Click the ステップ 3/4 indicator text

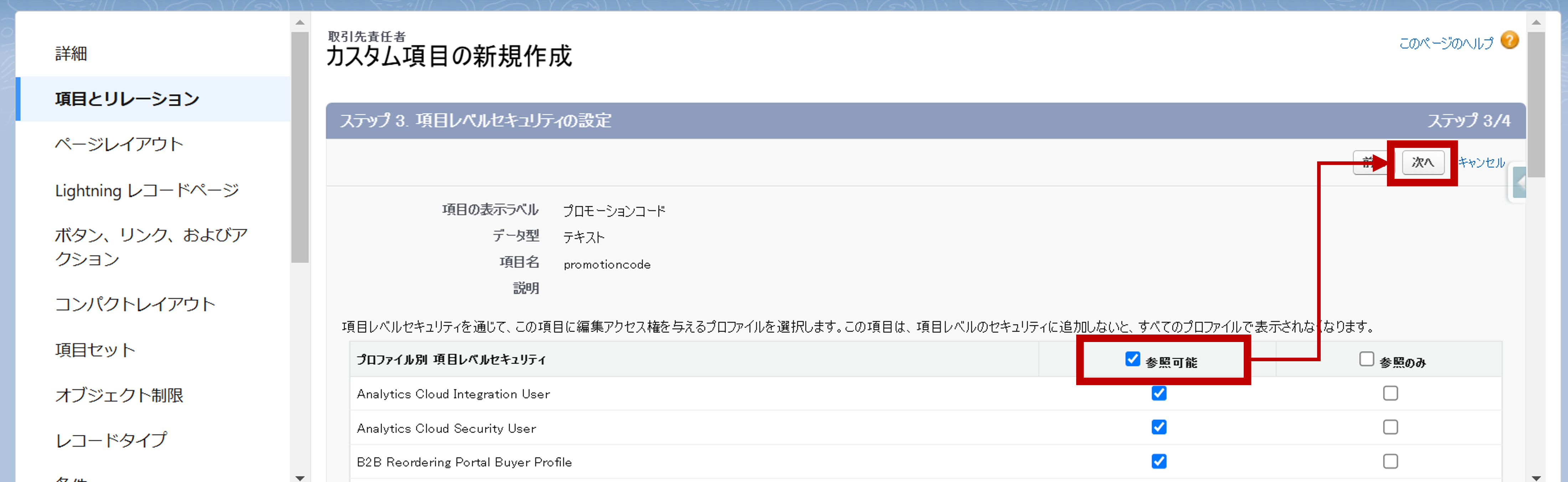pos(1469,120)
